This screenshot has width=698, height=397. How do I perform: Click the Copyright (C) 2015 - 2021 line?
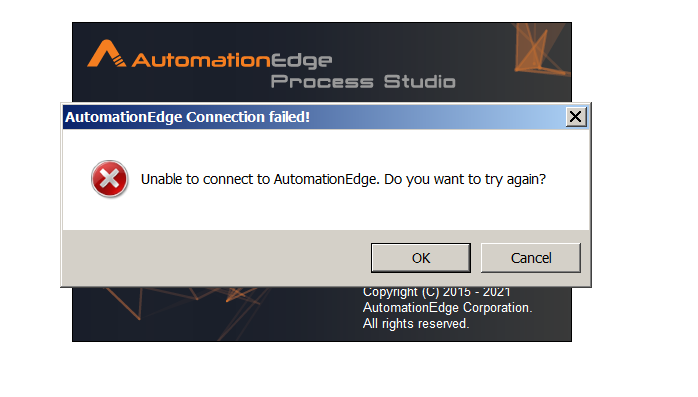coord(436,292)
